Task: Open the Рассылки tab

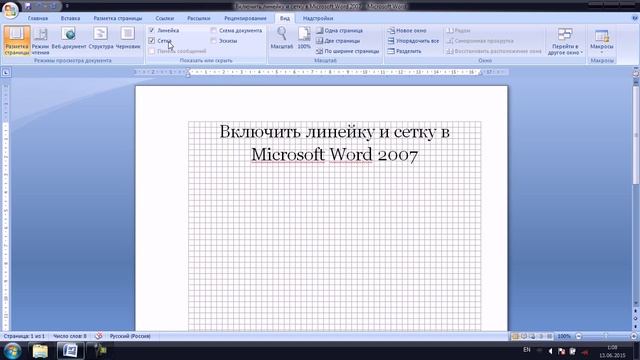Action: (199, 18)
